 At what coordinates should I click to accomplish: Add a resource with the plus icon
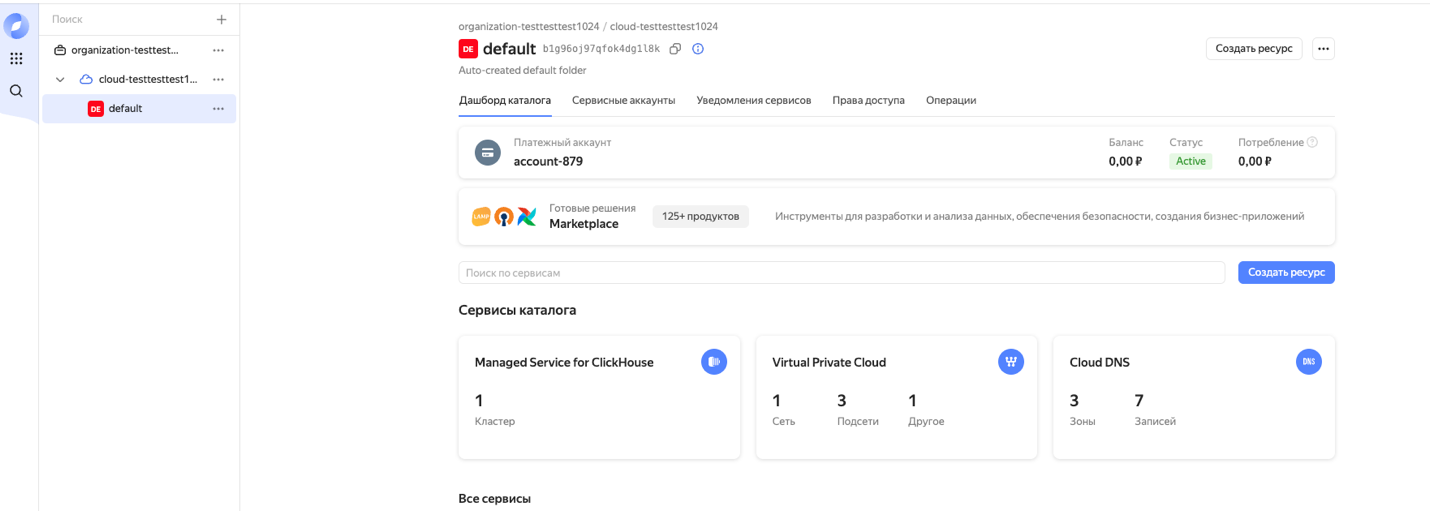coord(221,19)
